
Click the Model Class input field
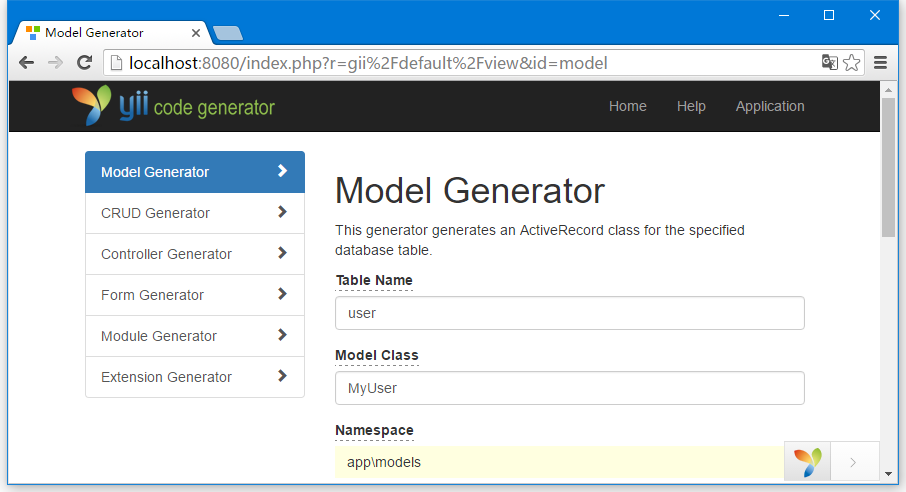(x=570, y=388)
